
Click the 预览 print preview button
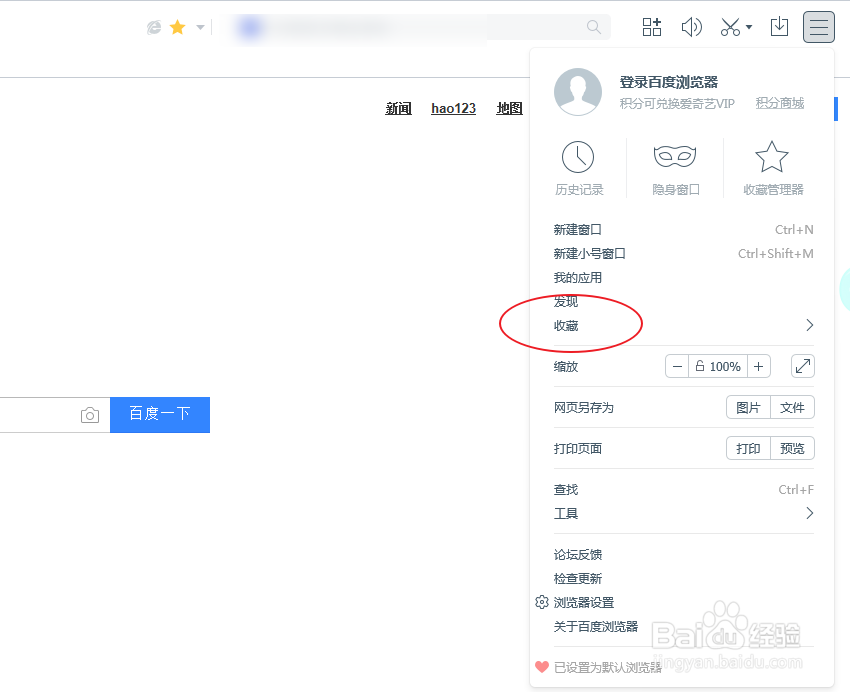pyautogui.click(x=793, y=449)
